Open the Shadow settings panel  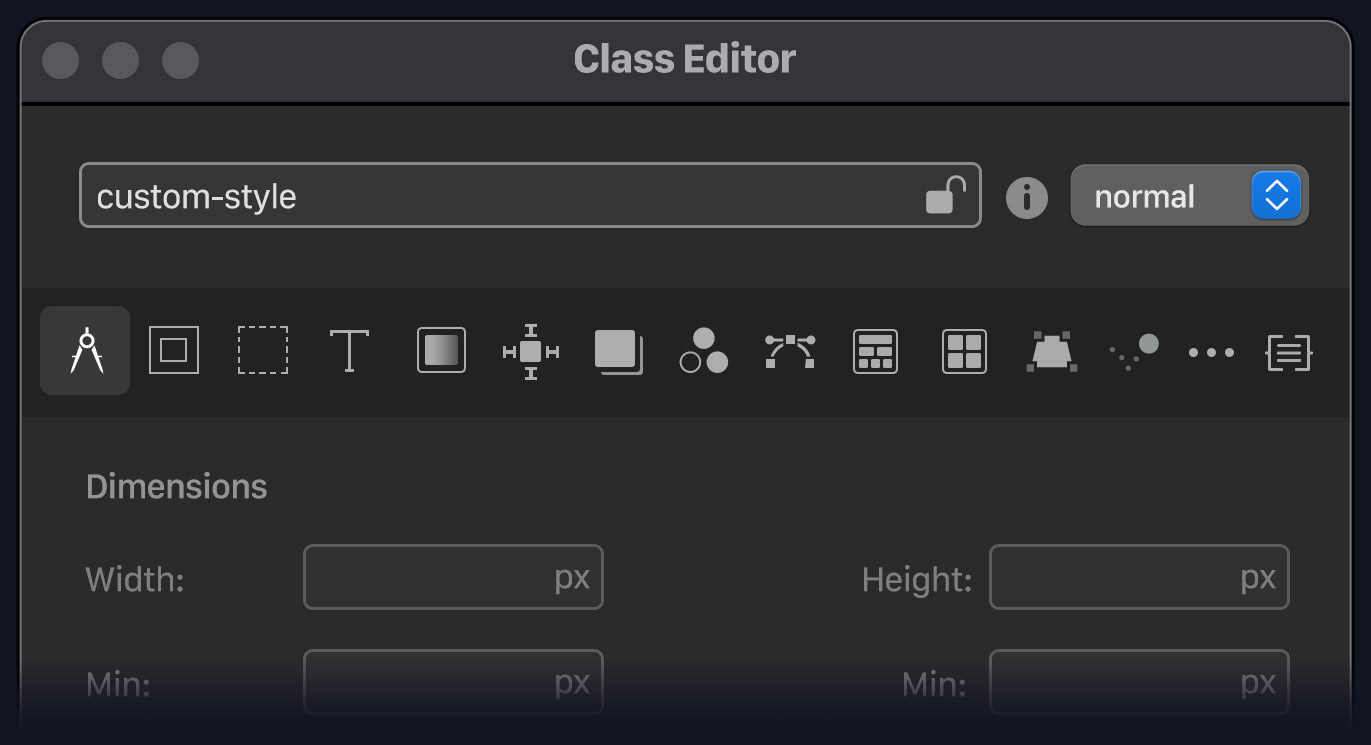point(617,351)
